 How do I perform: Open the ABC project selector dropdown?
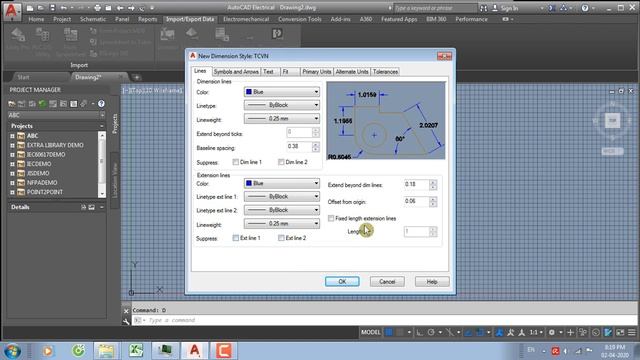(56, 115)
